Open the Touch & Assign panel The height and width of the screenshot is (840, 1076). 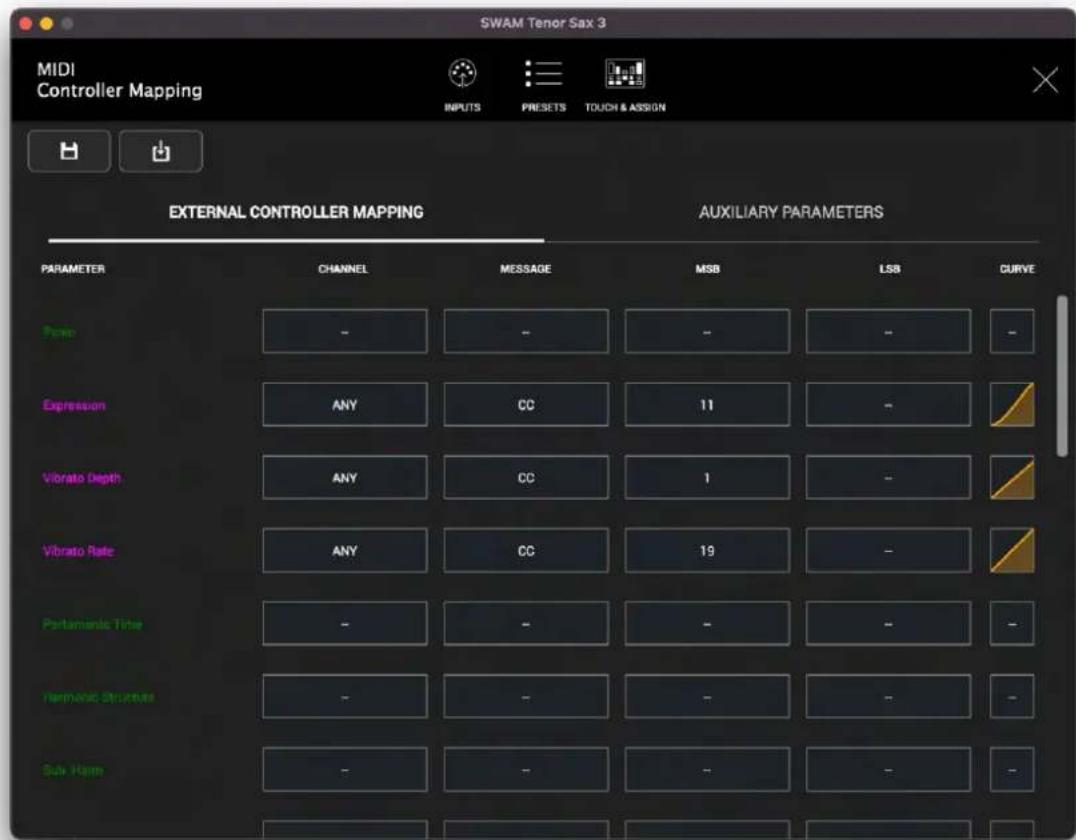point(624,84)
